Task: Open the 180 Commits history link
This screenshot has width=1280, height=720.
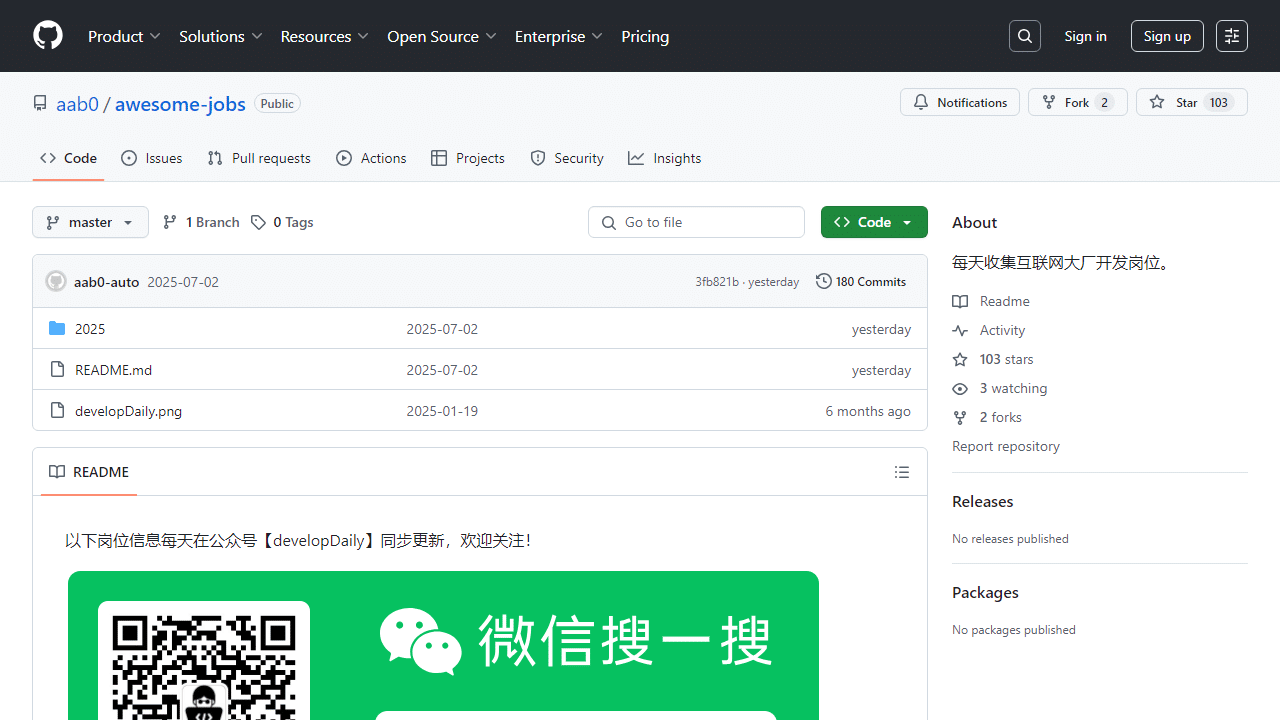Action: coord(861,282)
